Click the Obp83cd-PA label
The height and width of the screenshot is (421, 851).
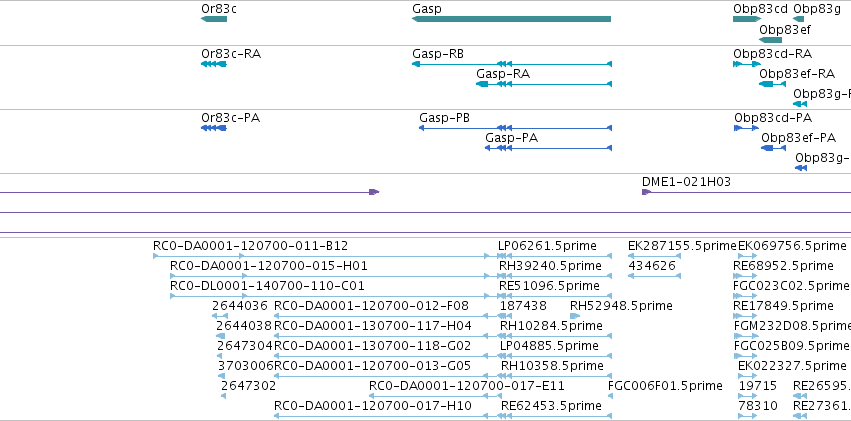[x=773, y=118]
